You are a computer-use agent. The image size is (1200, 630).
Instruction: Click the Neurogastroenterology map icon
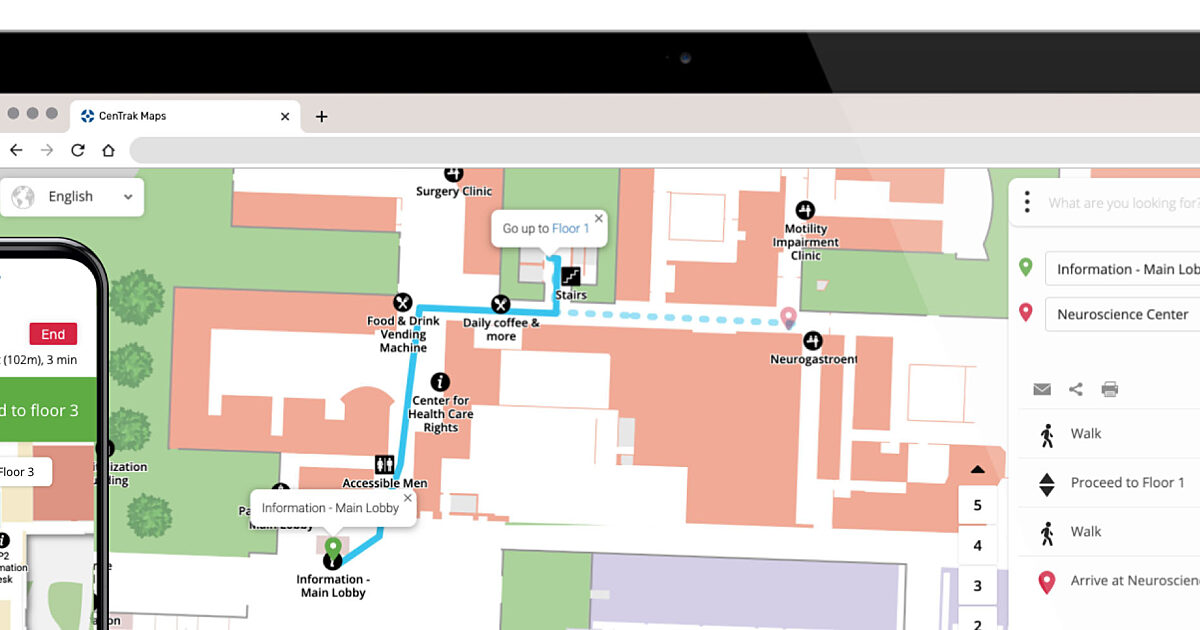pyautogui.click(x=813, y=341)
